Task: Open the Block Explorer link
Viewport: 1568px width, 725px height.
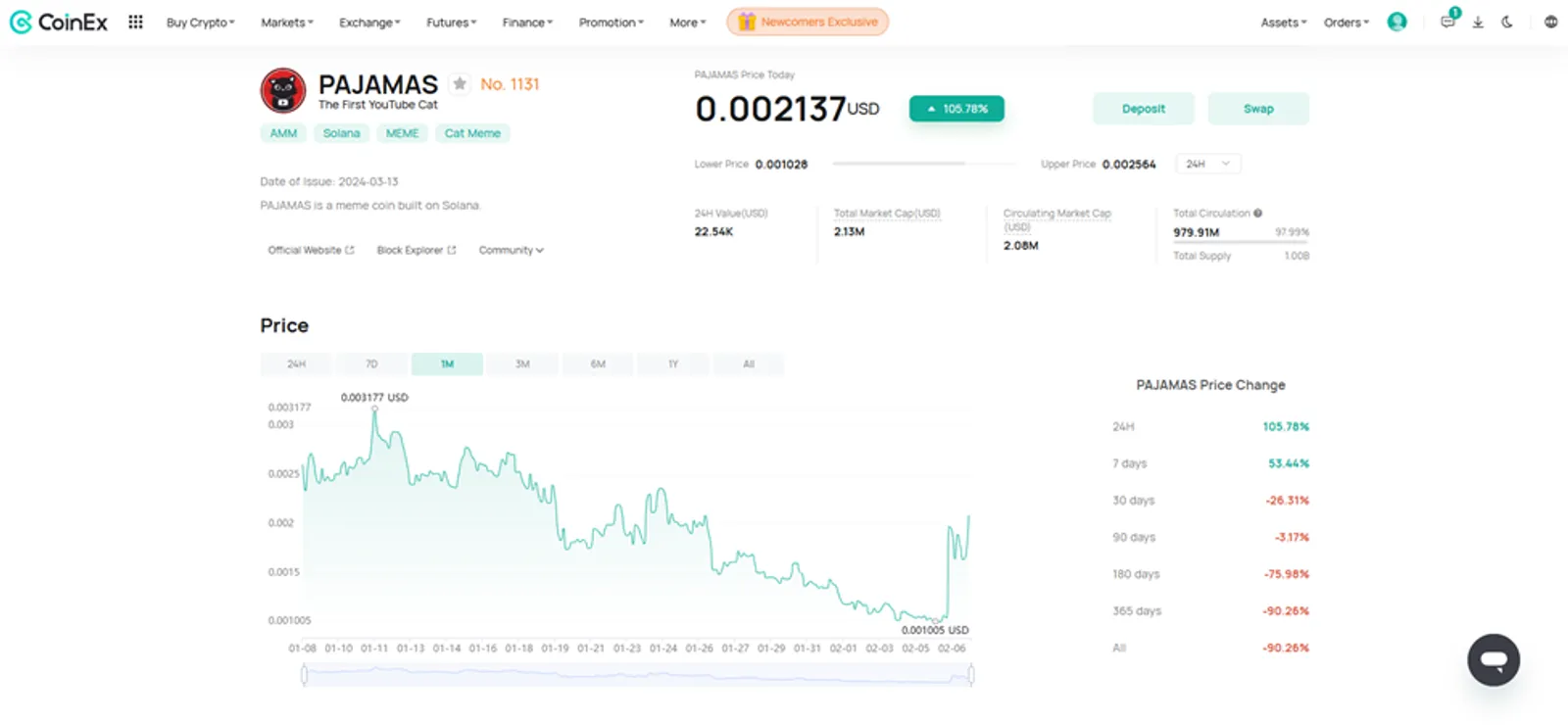Action: click(x=416, y=251)
